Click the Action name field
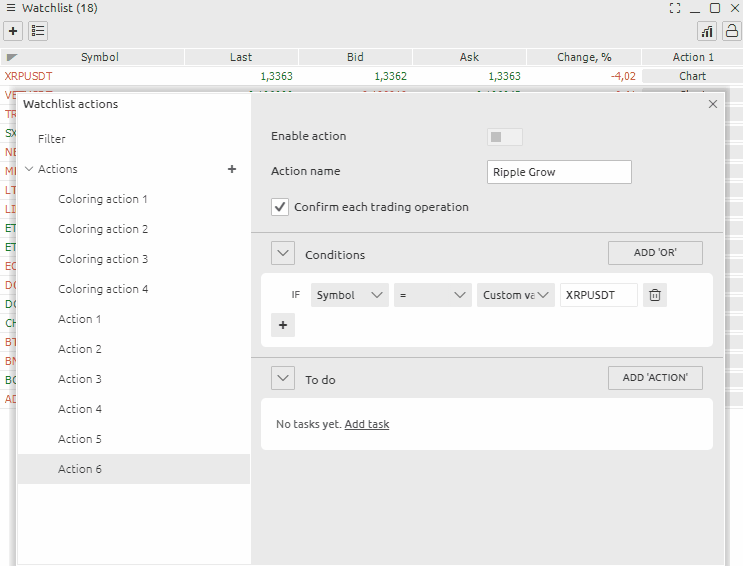Image resolution: width=743 pixels, height=566 pixels. [x=559, y=172]
